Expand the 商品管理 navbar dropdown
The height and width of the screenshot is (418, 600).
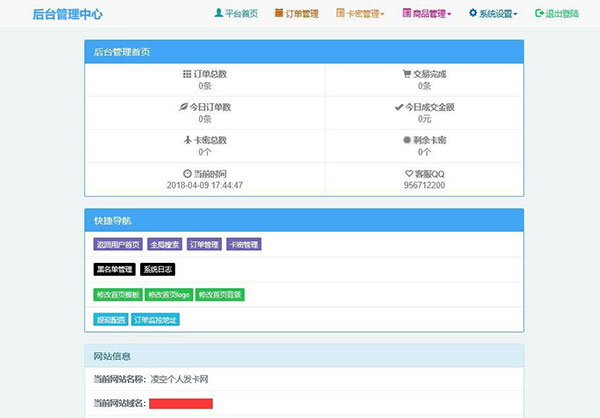(x=427, y=13)
